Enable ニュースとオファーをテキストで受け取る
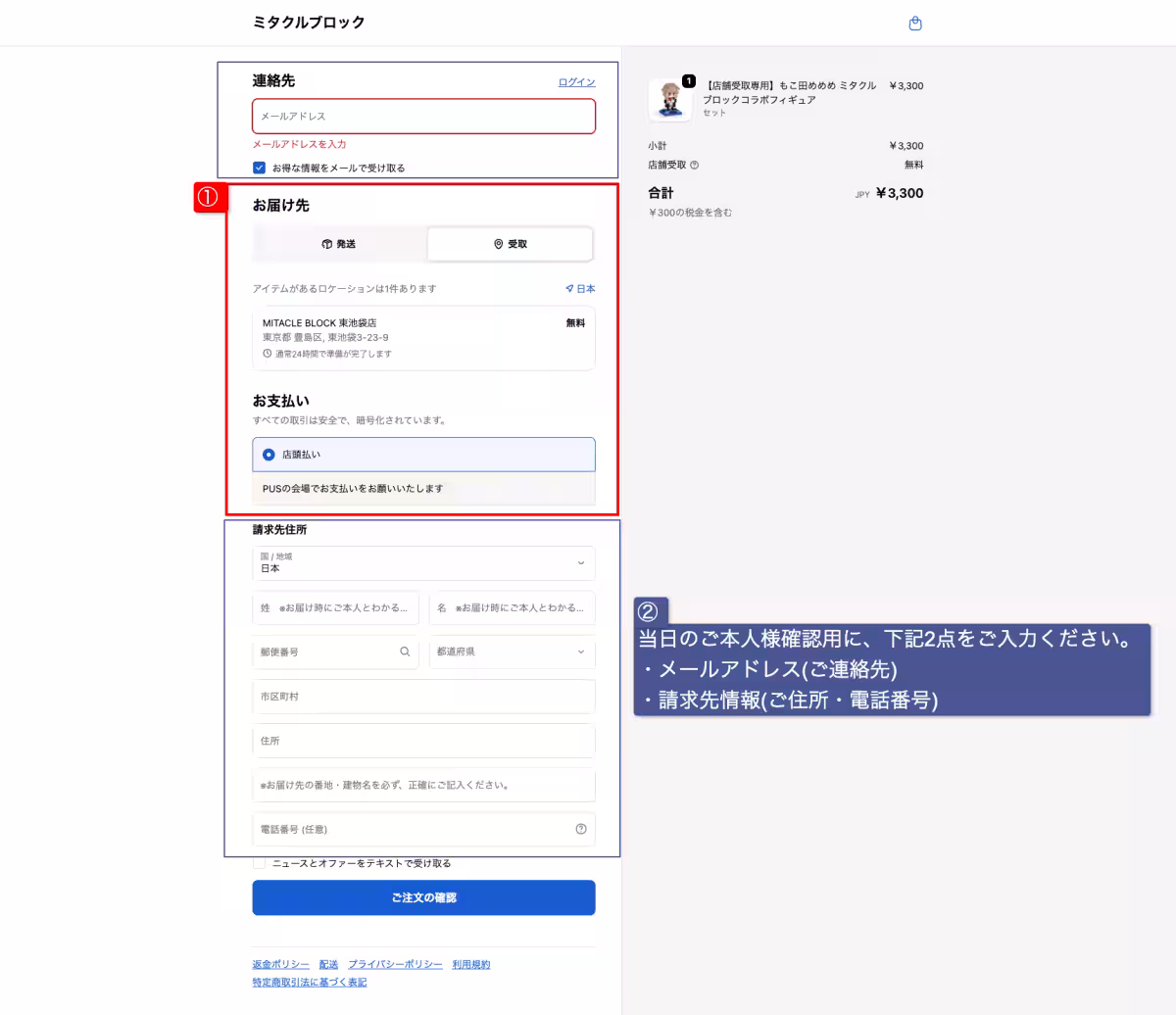This screenshot has height=1015, width=1176. click(259, 862)
